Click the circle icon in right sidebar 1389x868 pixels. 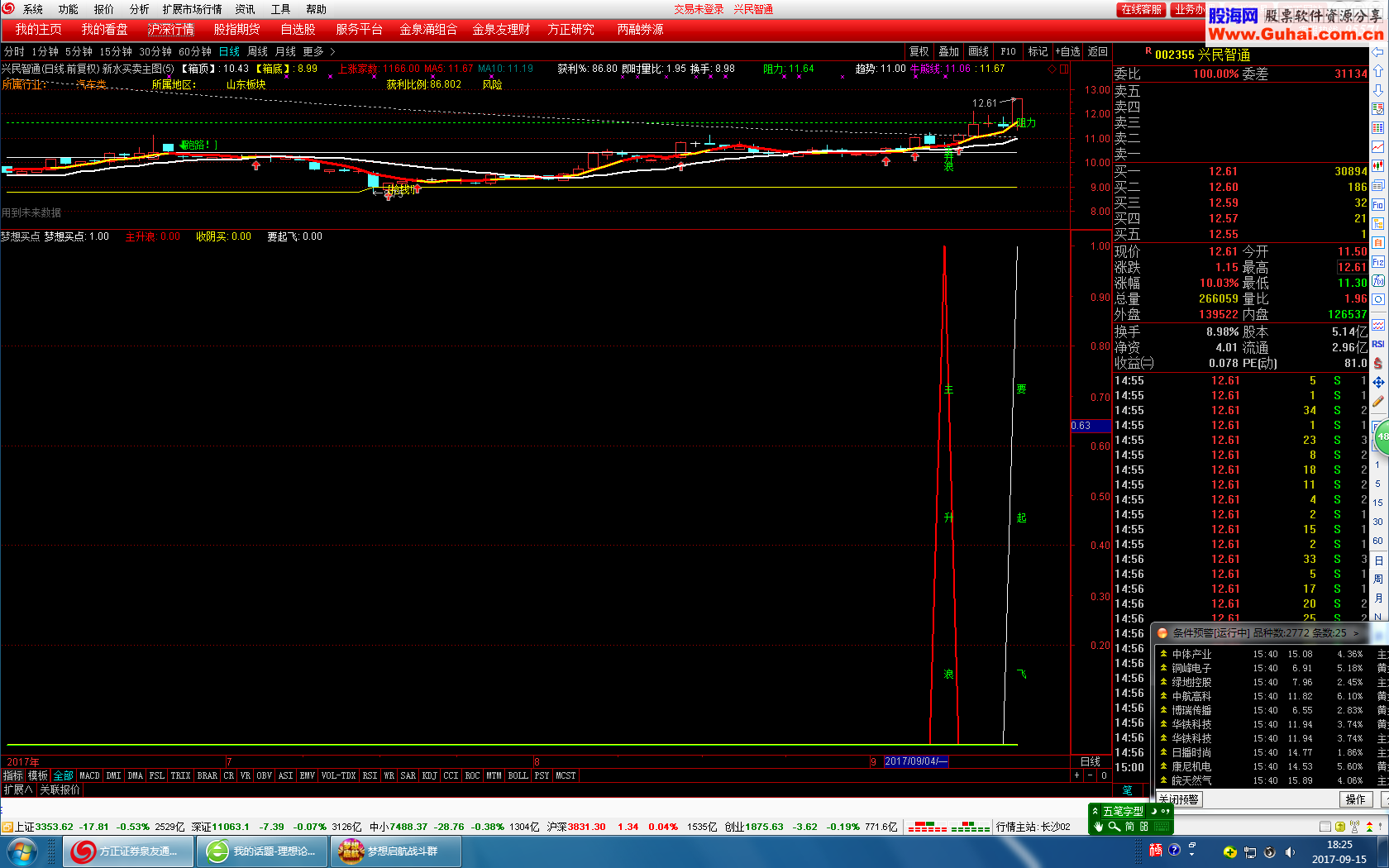(x=1377, y=299)
